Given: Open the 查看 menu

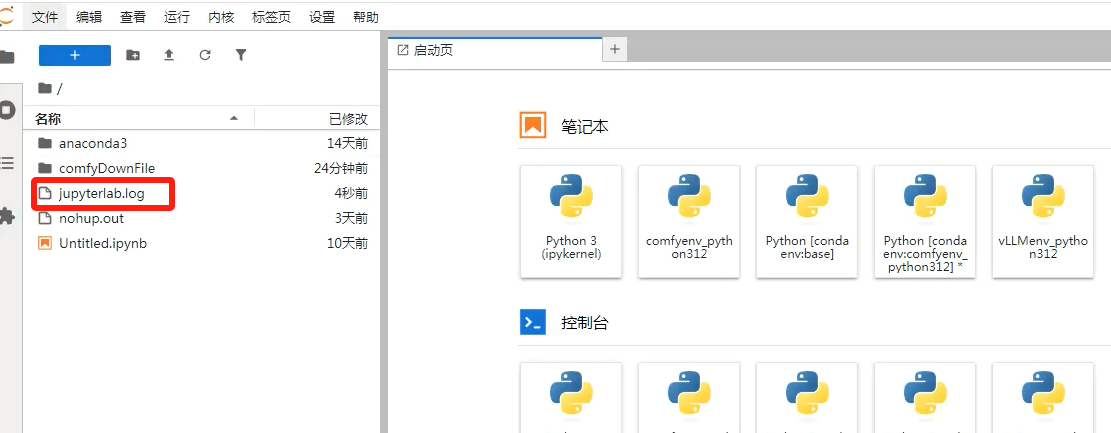Looking at the screenshot, I should point(132,18).
